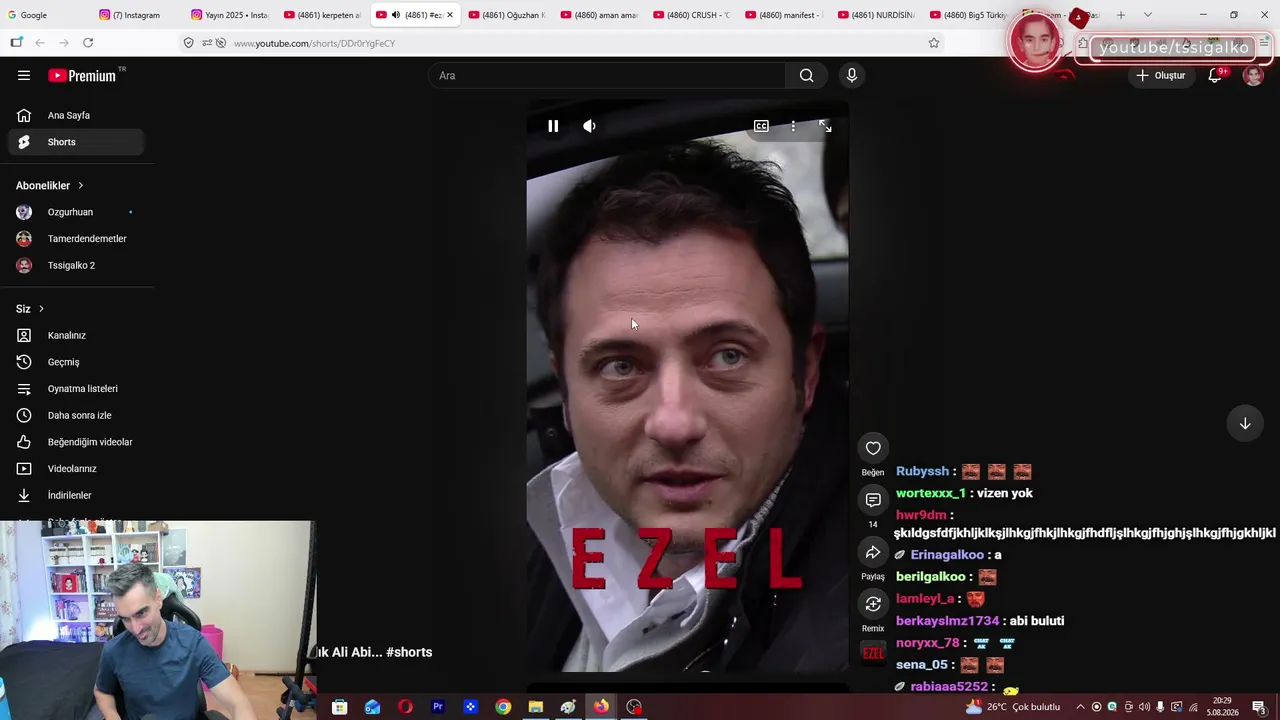Switch to the Yayın 2025 Instagram tab
This screenshot has width=1280, height=720.
pyautogui.click(x=229, y=15)
